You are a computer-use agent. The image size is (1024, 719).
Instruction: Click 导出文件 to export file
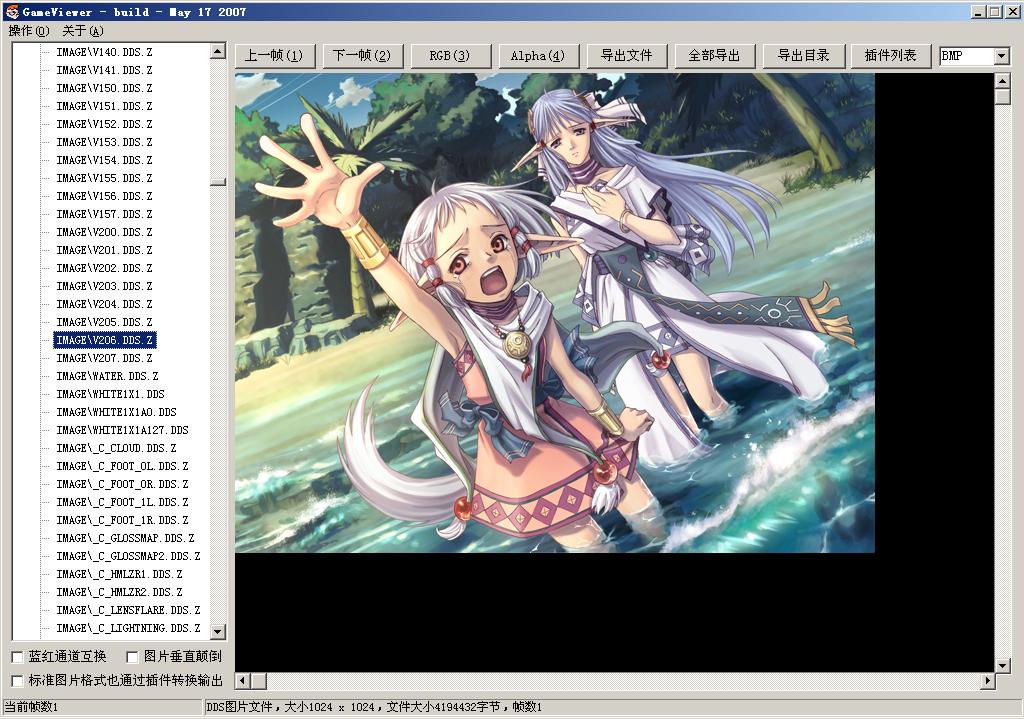tap(626, 56)
